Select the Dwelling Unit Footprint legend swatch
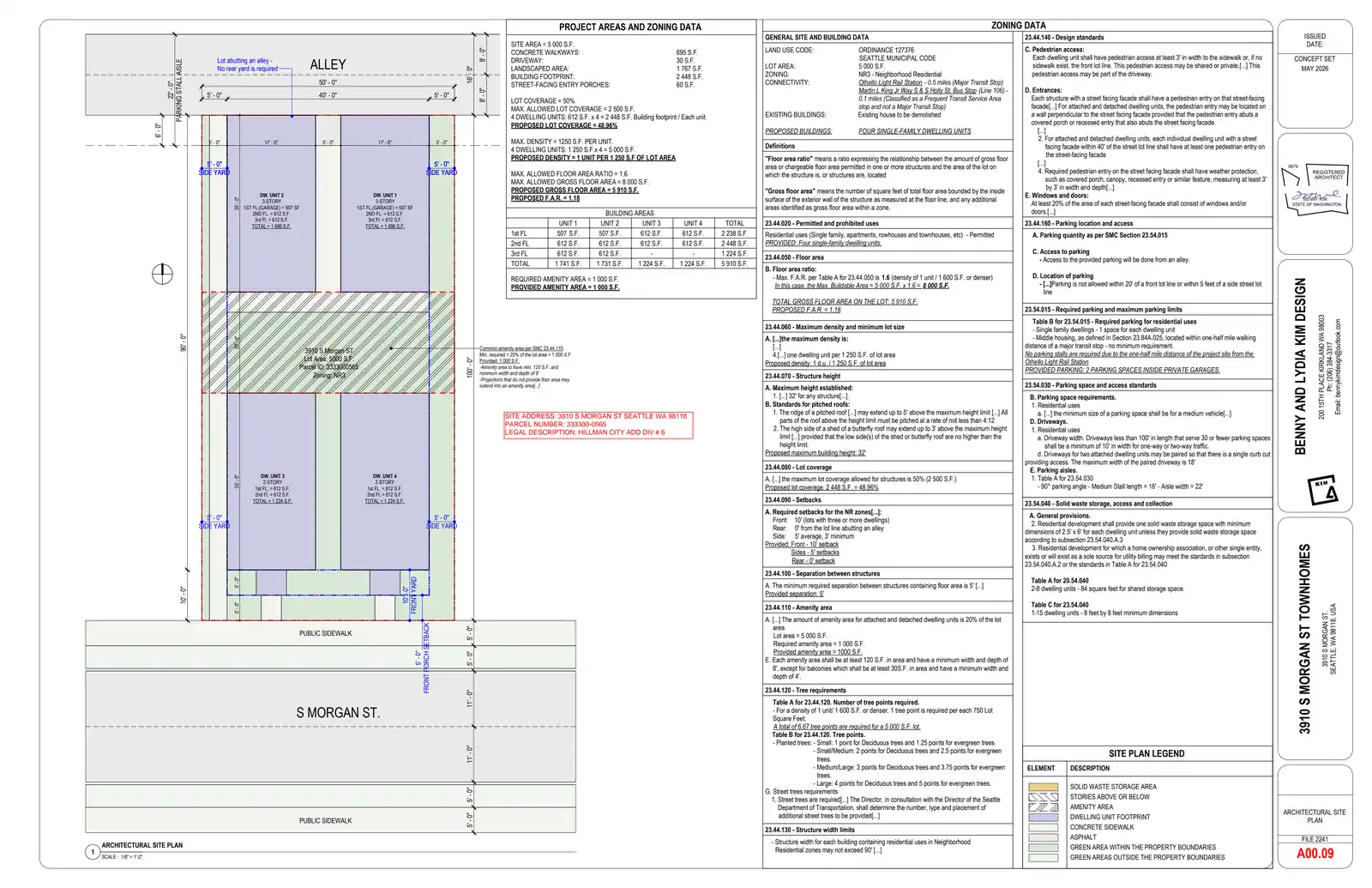This screenshot has height=888, width=1372. pos(1044,818)
